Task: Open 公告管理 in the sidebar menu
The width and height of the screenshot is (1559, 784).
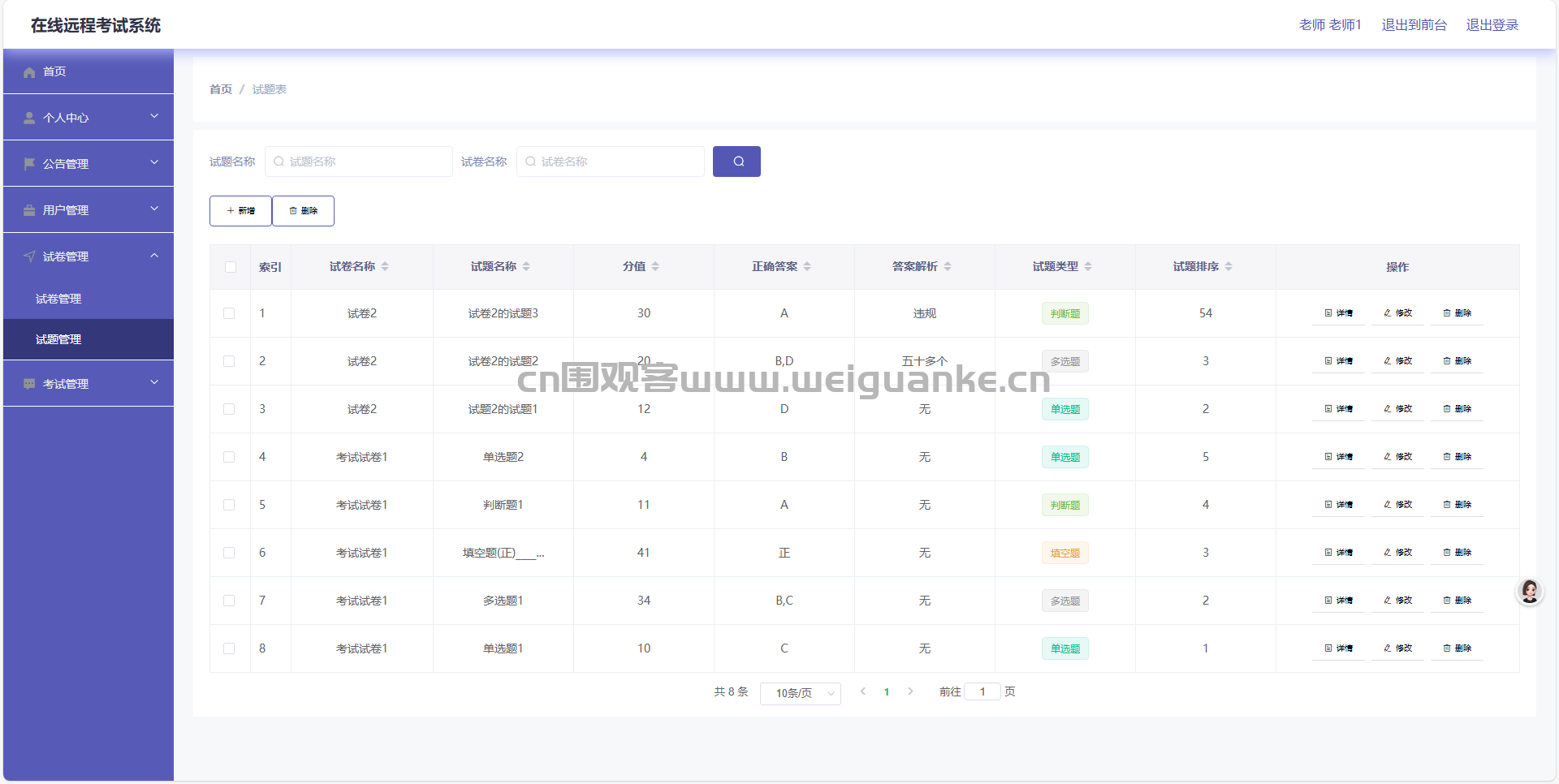Action: [x=89, y=164]
